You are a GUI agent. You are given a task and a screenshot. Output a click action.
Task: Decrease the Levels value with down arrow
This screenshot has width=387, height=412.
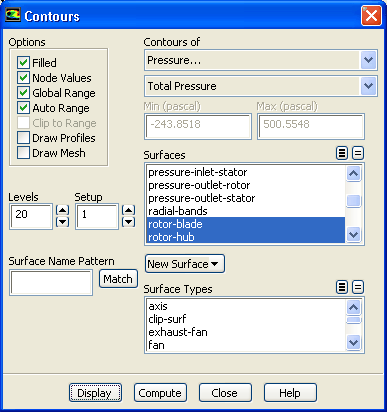click(62, 222)
